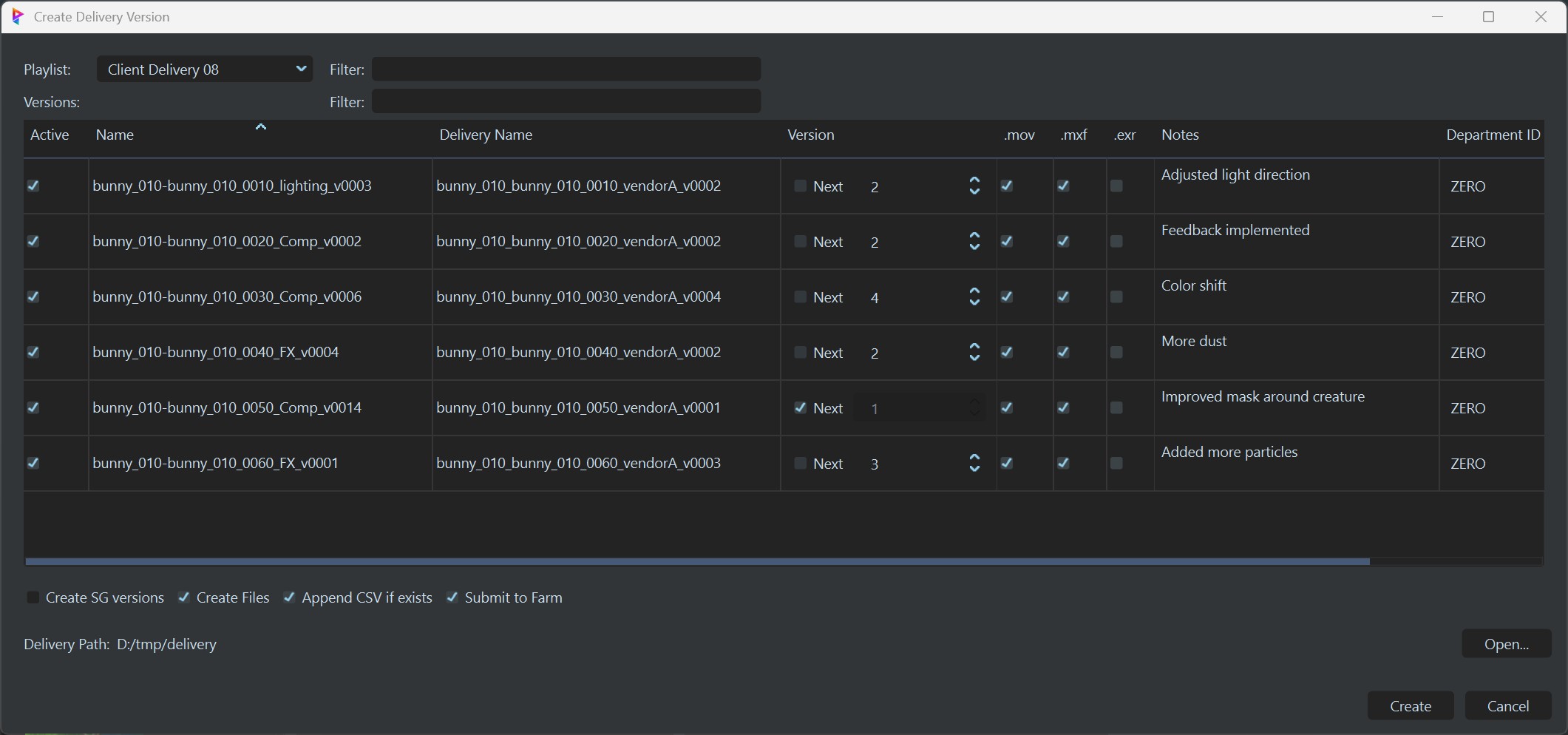This screenshot has height=735, width=1568.
Task: Enable the Create SG versions option
Action: 33,597
